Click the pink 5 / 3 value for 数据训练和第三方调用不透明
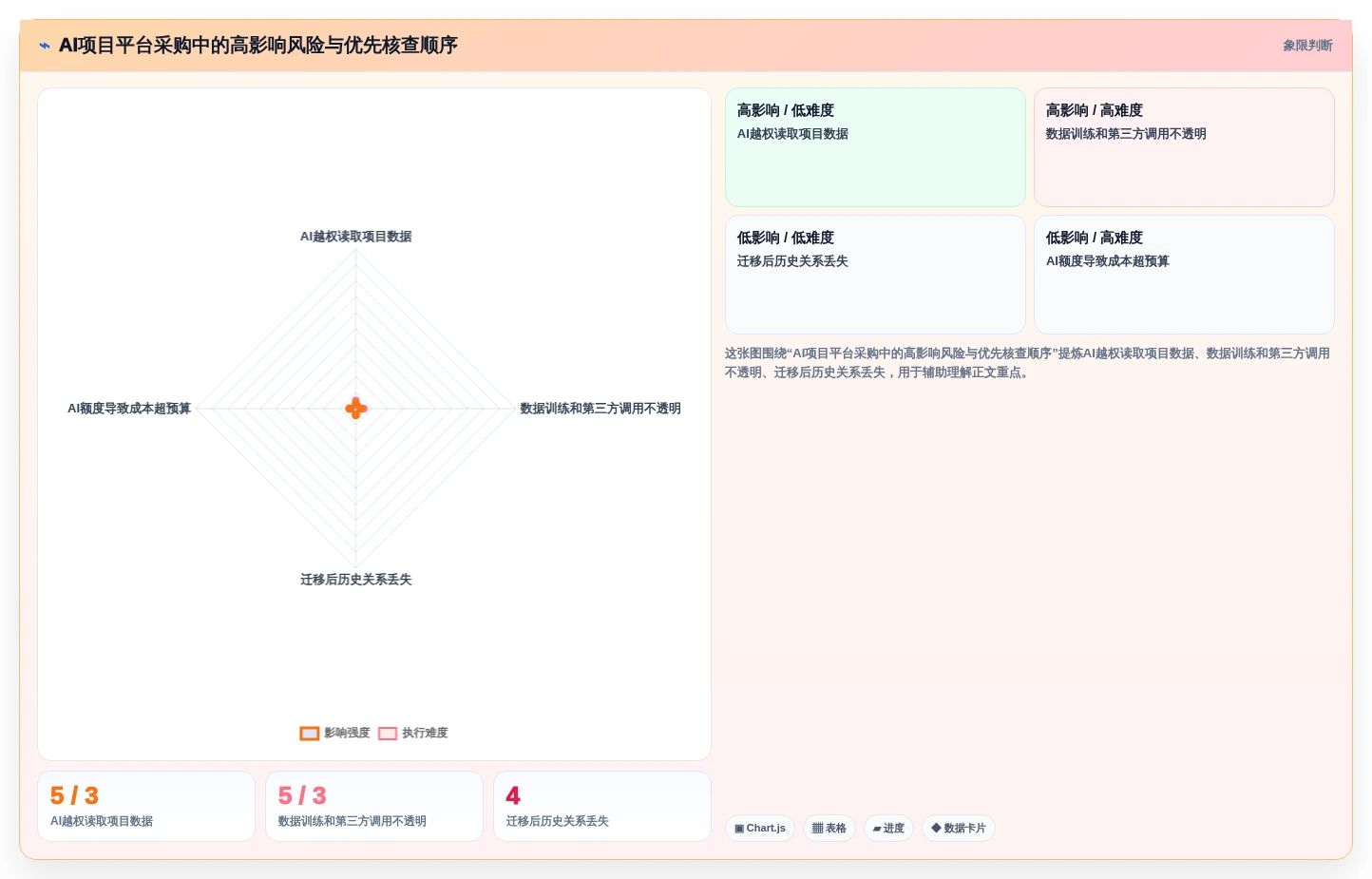This screenshot has width=1372, height=879. pyautogui.click(x=302, y=795)
